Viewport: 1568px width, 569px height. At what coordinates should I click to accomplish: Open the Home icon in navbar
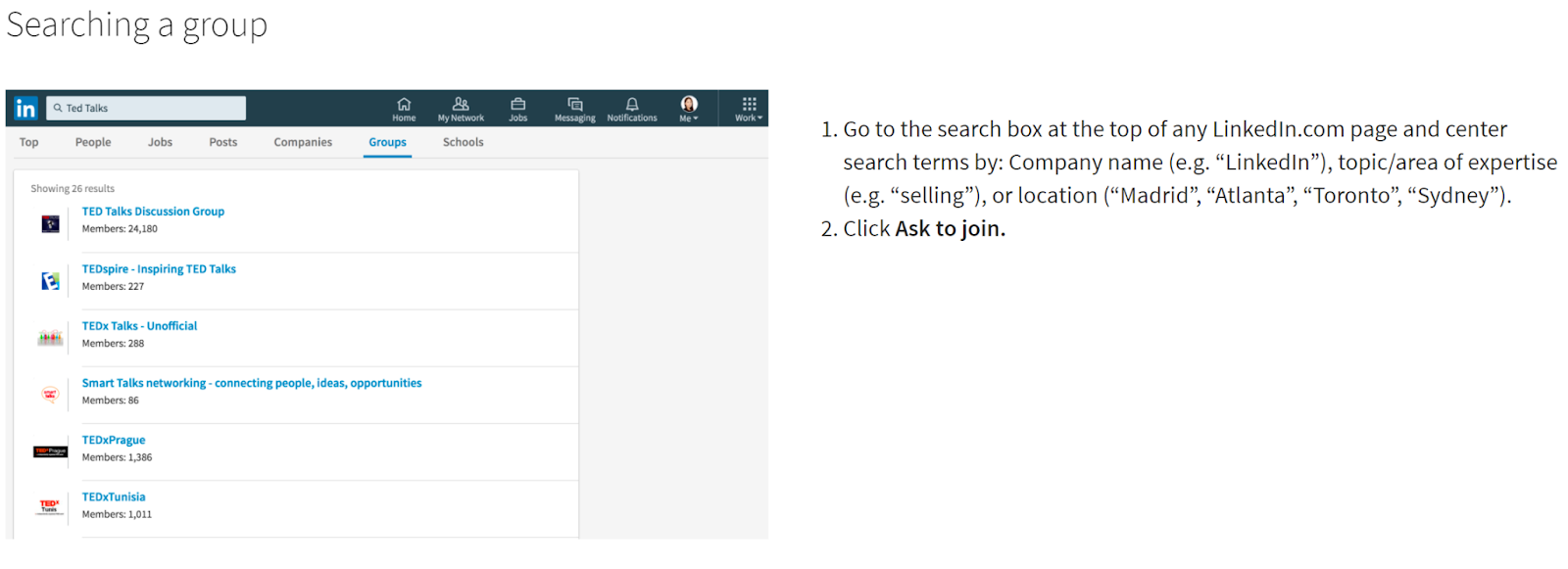[x=404, y=104]
